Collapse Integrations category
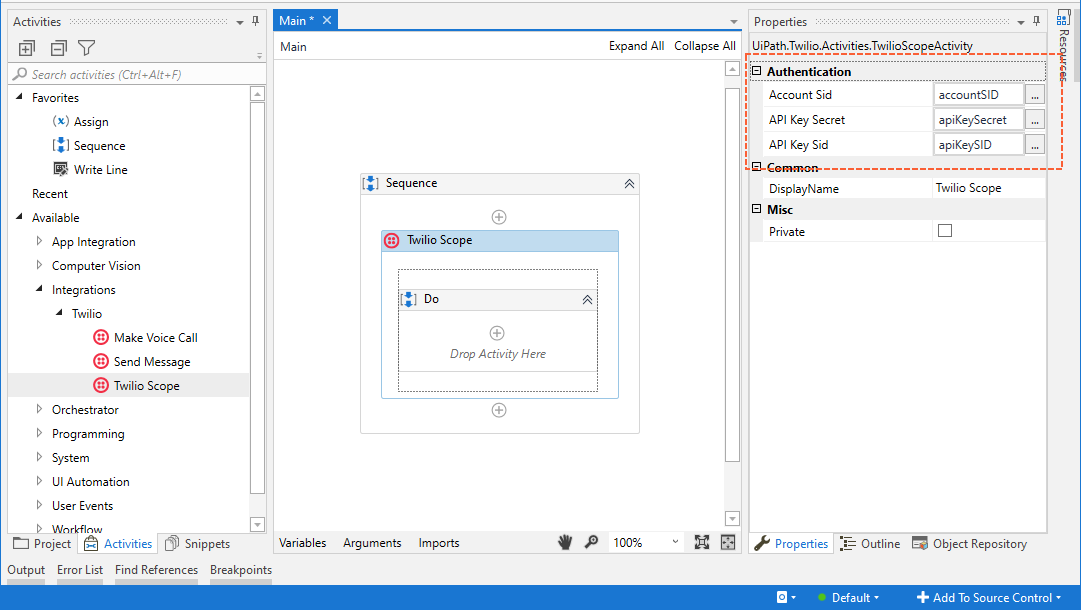Viewport: 1081px width, 610px height. pos(39,289)
